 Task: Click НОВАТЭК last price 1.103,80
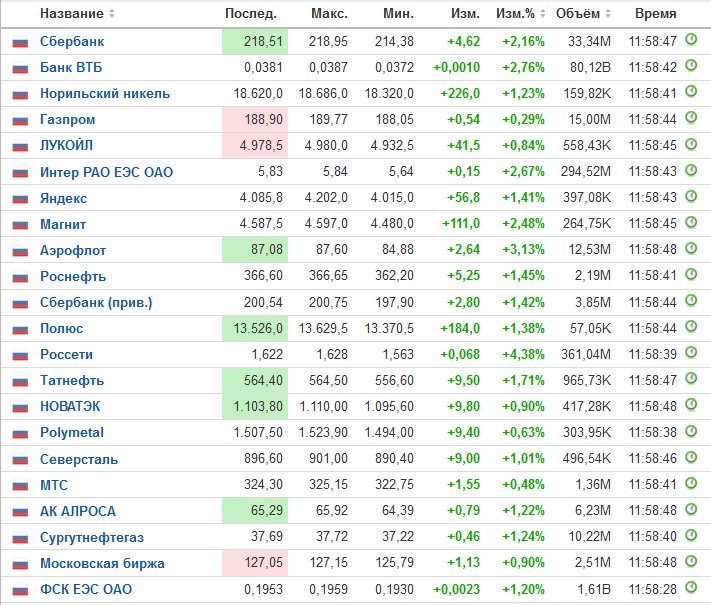tap(258, 406)
